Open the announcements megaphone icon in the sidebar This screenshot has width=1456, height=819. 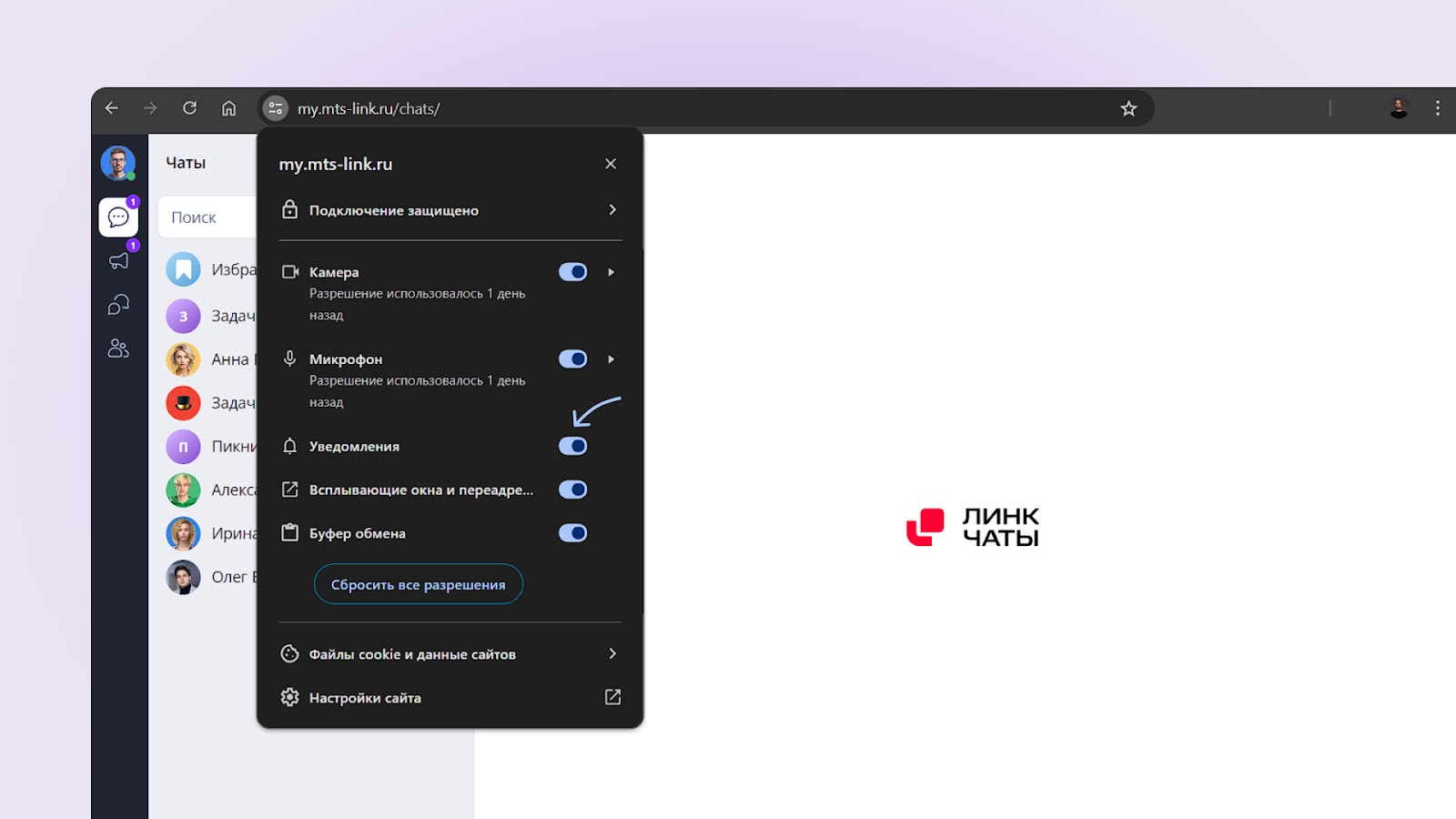[x=118, y=261]
